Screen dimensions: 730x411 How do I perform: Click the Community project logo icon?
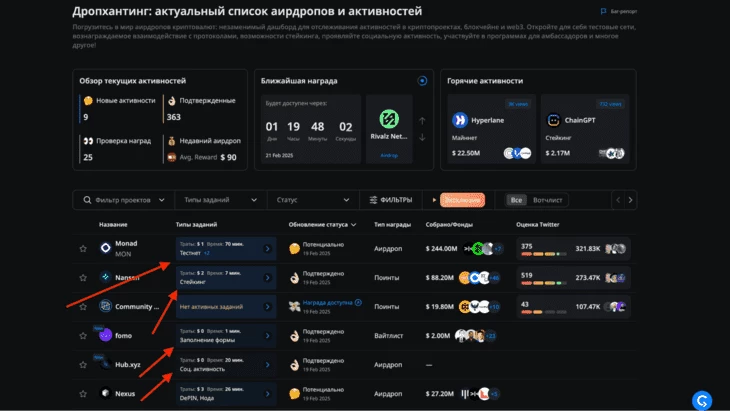(x=106, y=306)
